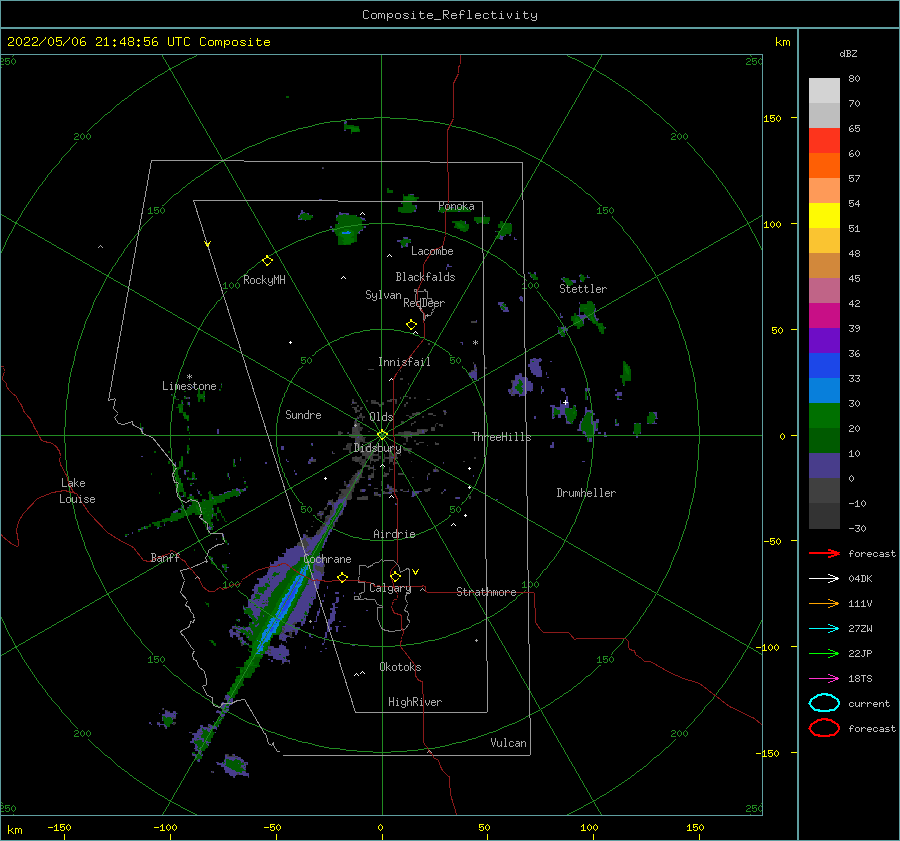
Task: Click the magenta swatch between 42 and 39 dBZ
Action: pos(824,315)
